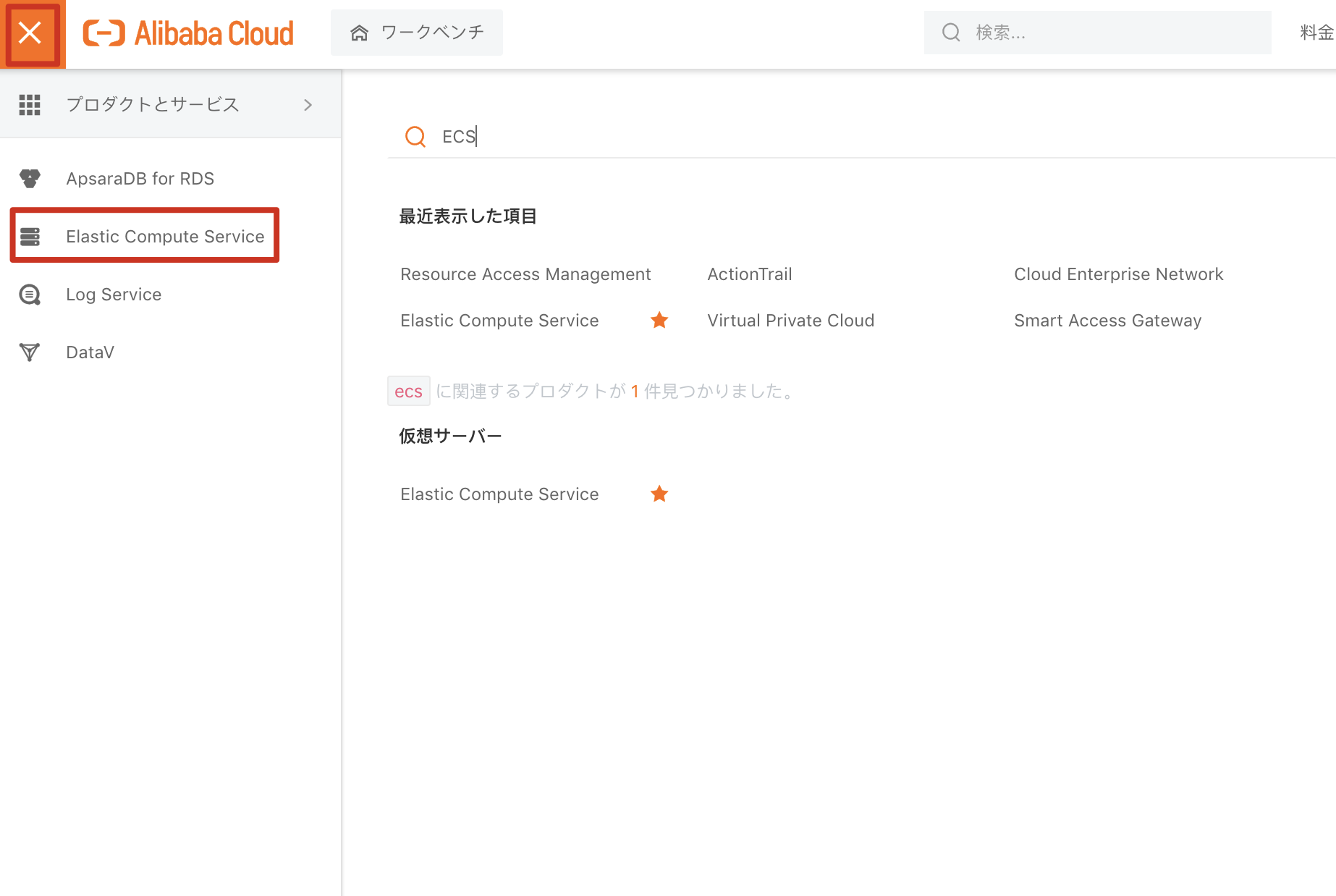Focus the product search field containing ECS
Screen dimensions: 1336x896
pyautogui.click(x=861, y=137)
